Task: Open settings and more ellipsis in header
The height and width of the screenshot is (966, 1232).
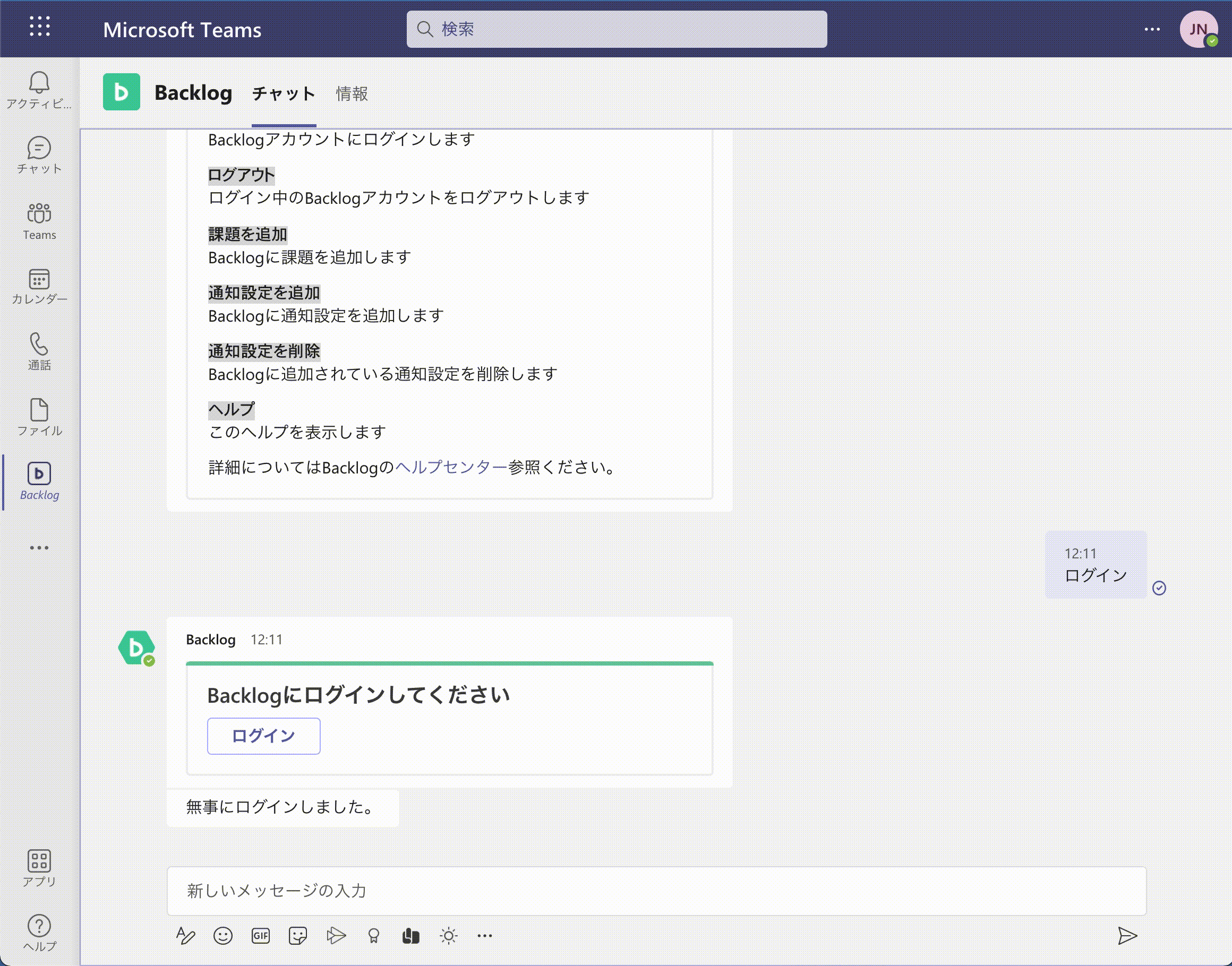Action: tap(1152, 29)
